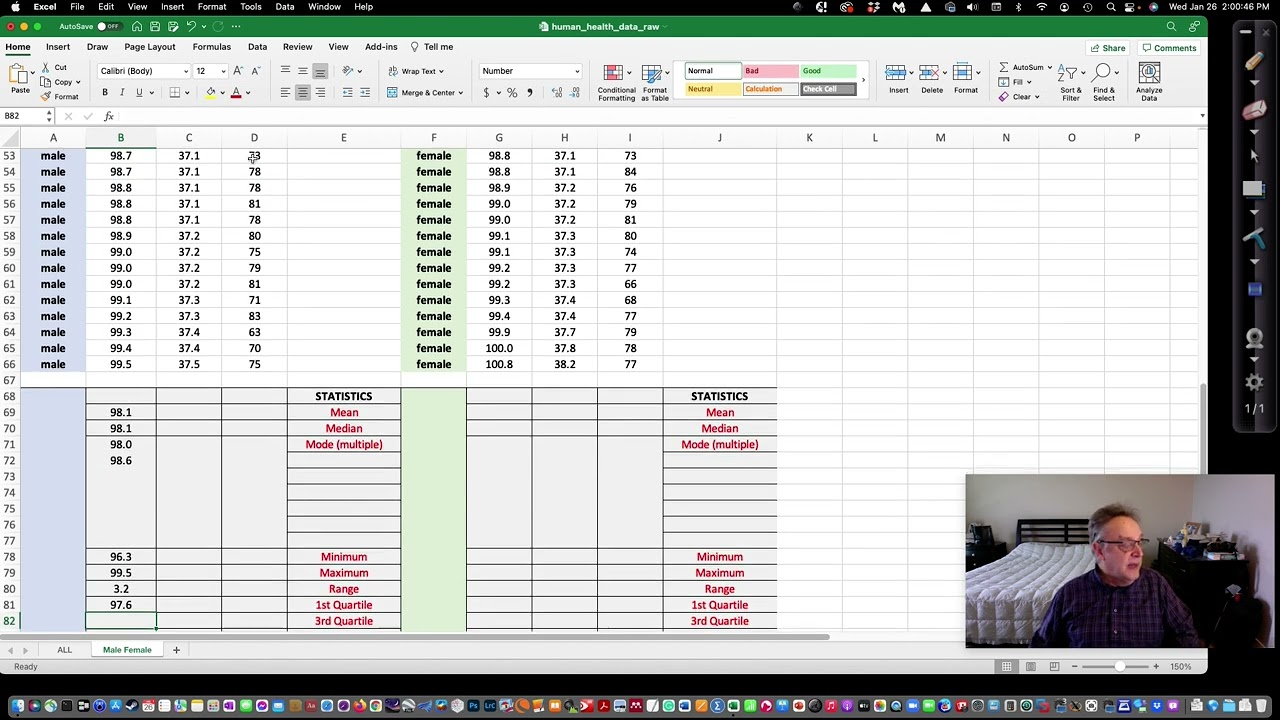This screenshot has width=1280, height=720.
Task: Select cell B81 showing 97.6
Action: pyautogui.click(x=121, y=605)
